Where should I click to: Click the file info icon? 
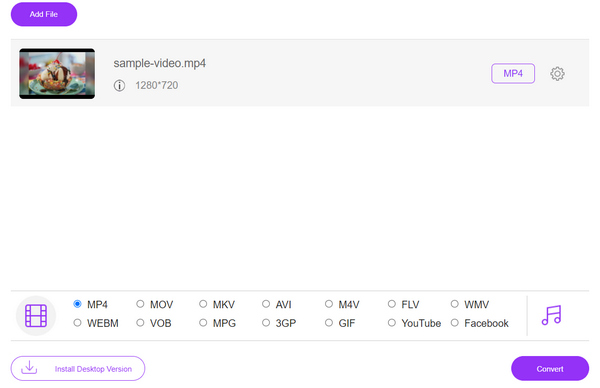pos(119,85)
